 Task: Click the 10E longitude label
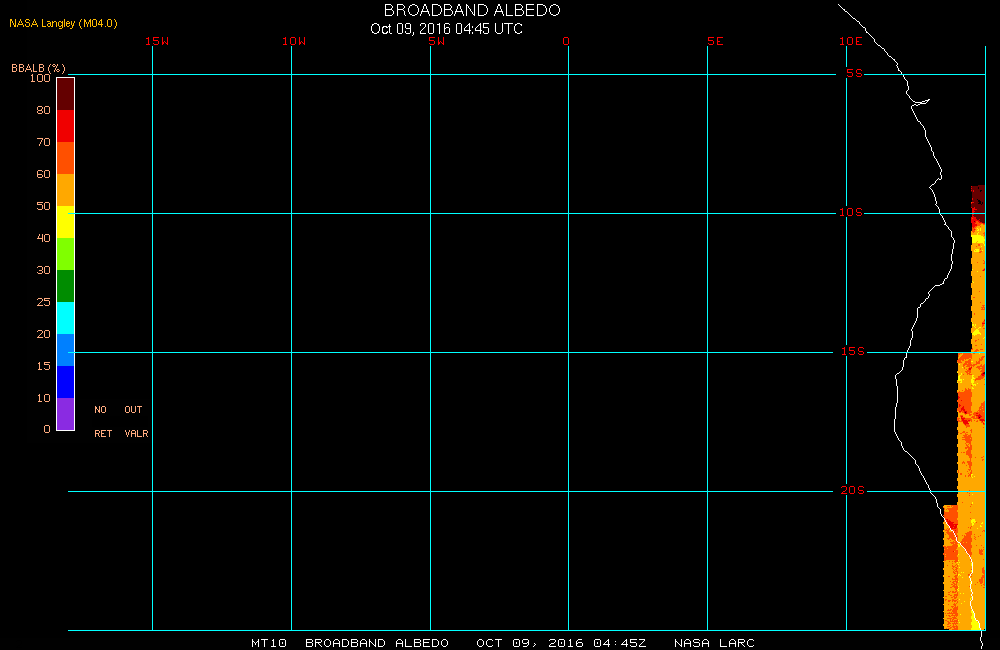[x=851, y=41]
